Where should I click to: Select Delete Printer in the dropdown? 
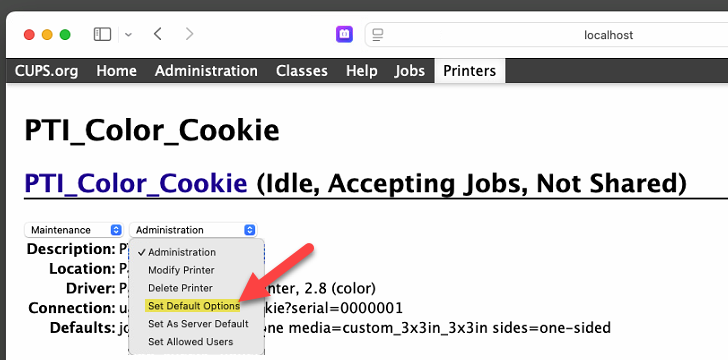[x=180, y=288]
